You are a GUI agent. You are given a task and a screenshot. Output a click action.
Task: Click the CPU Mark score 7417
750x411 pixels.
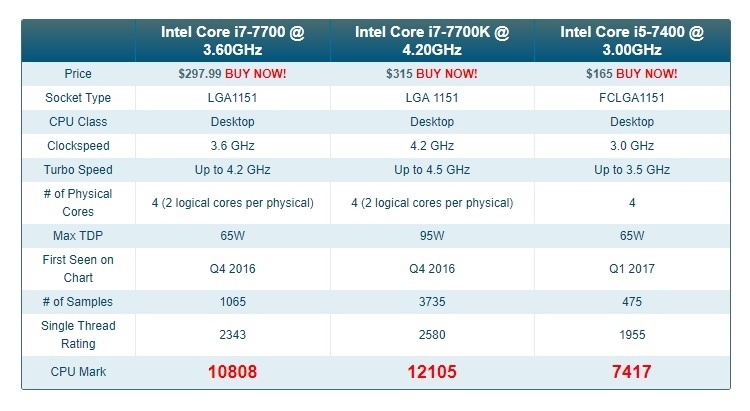632,372
